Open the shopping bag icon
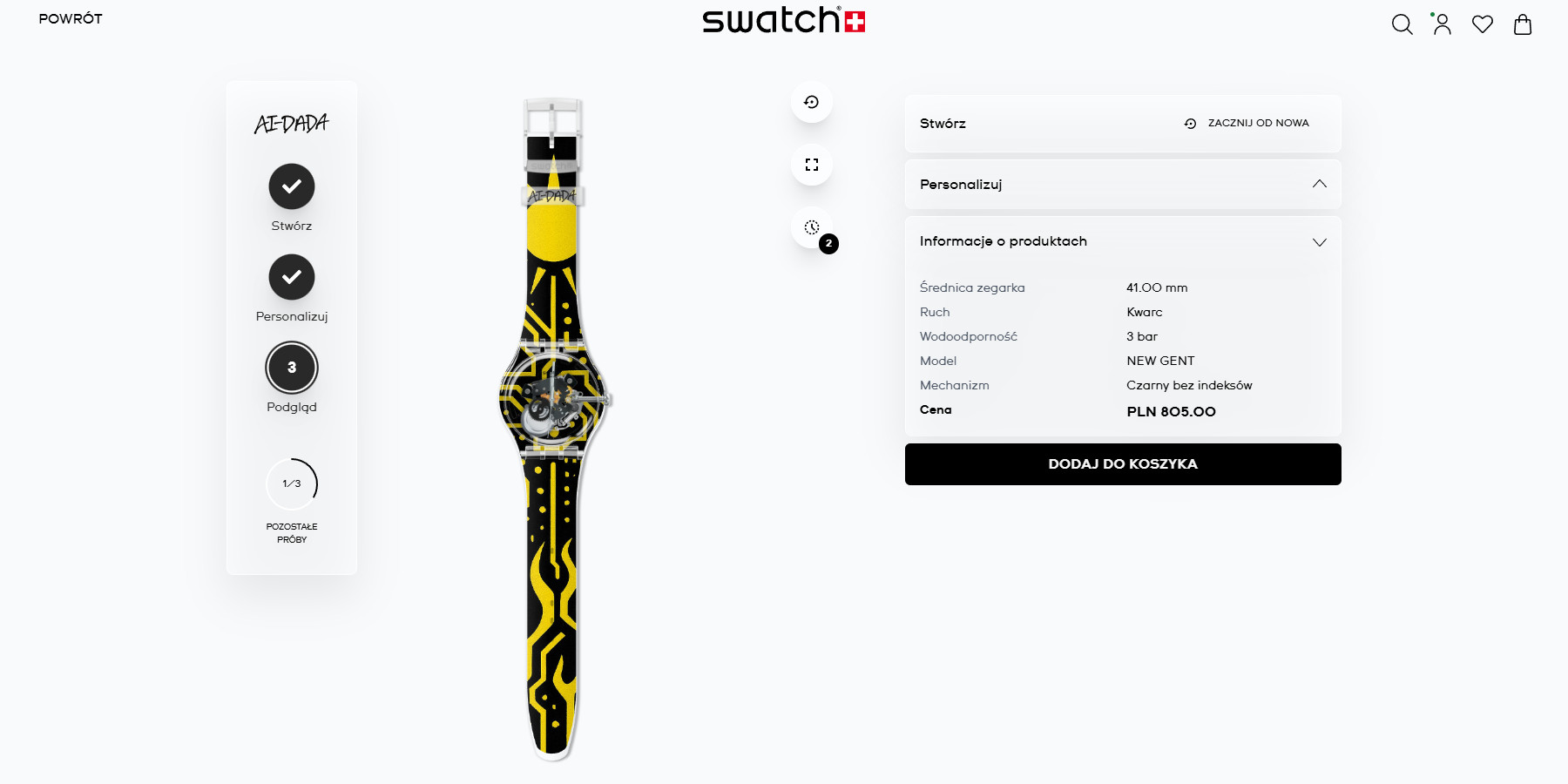This screenshot has width=1568, height=784. pyautogui.click(x=1523, y=24)
